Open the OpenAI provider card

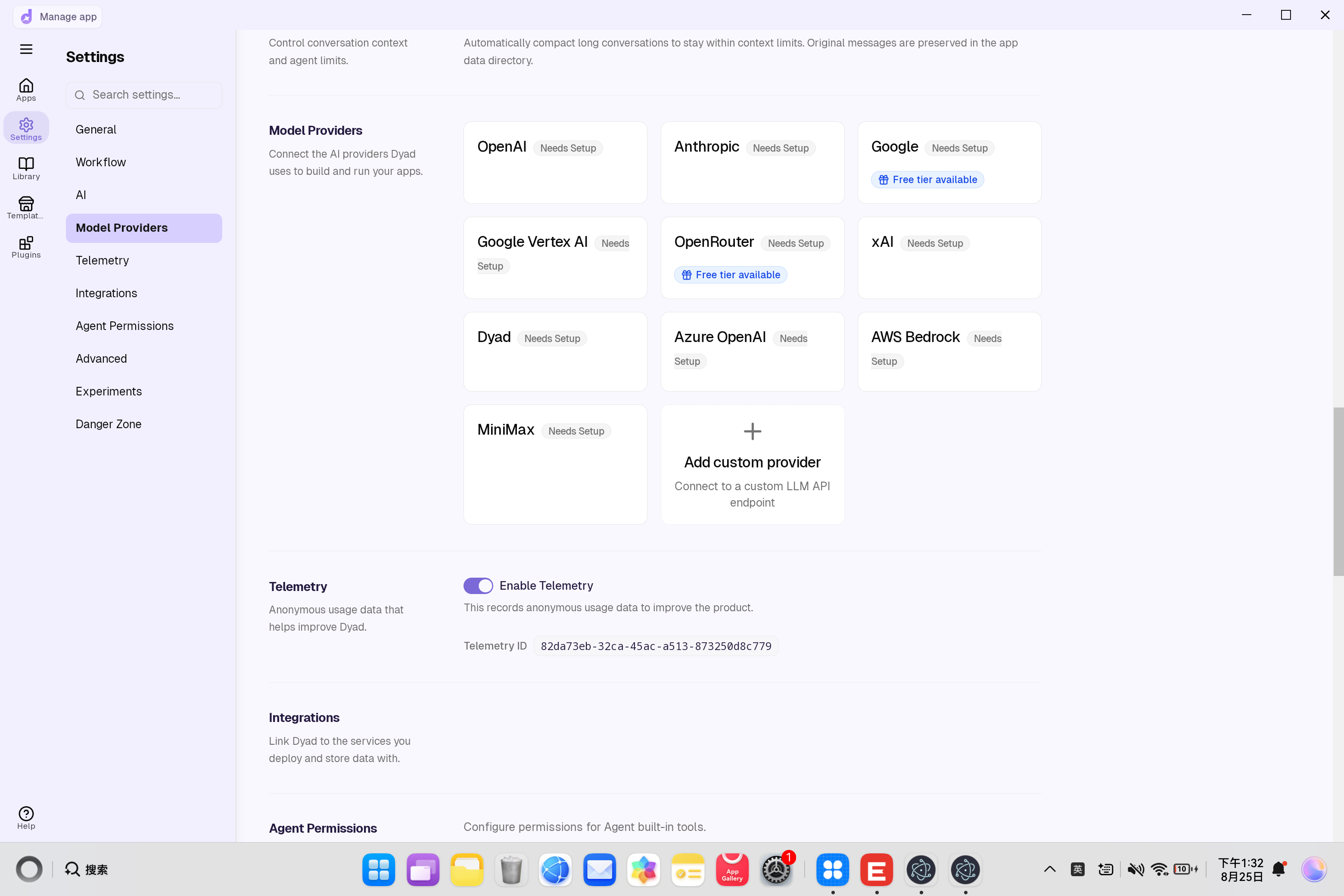tap(555, 162)
